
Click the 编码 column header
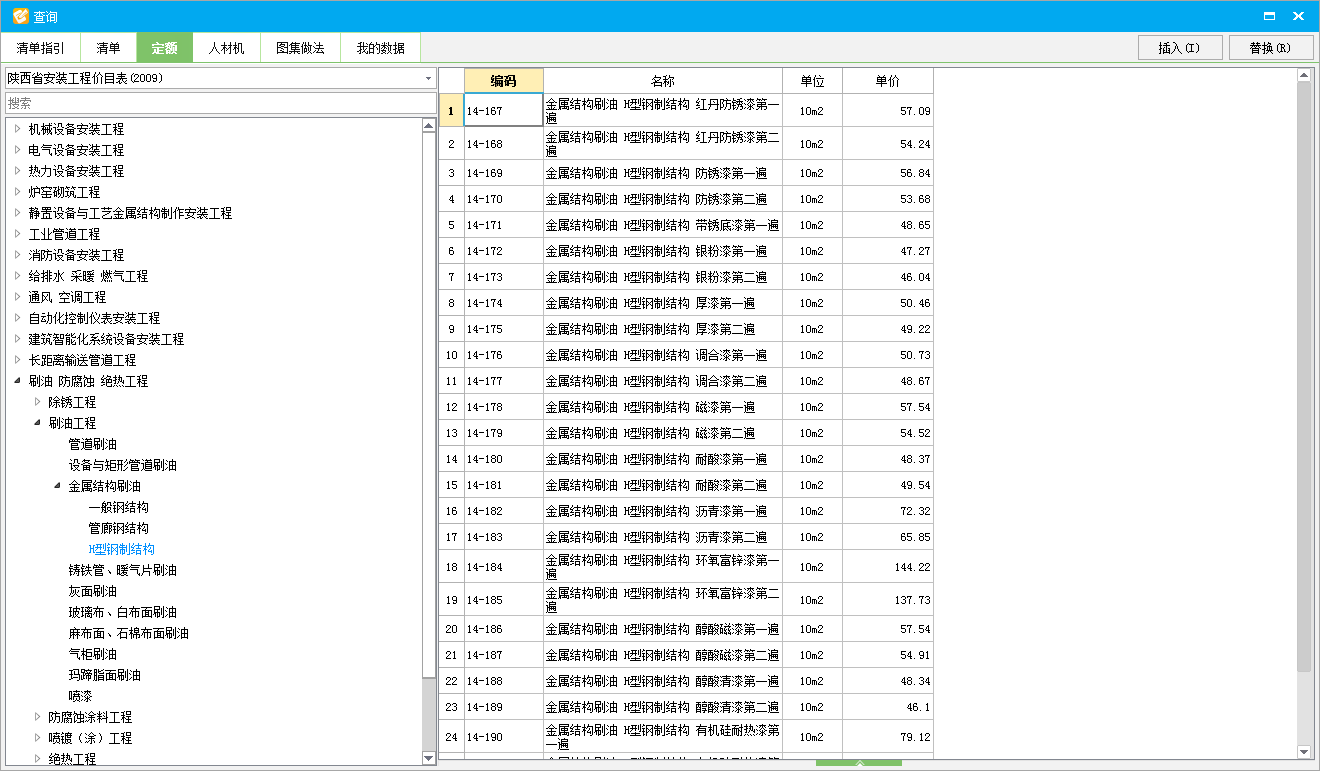[504, 81]
